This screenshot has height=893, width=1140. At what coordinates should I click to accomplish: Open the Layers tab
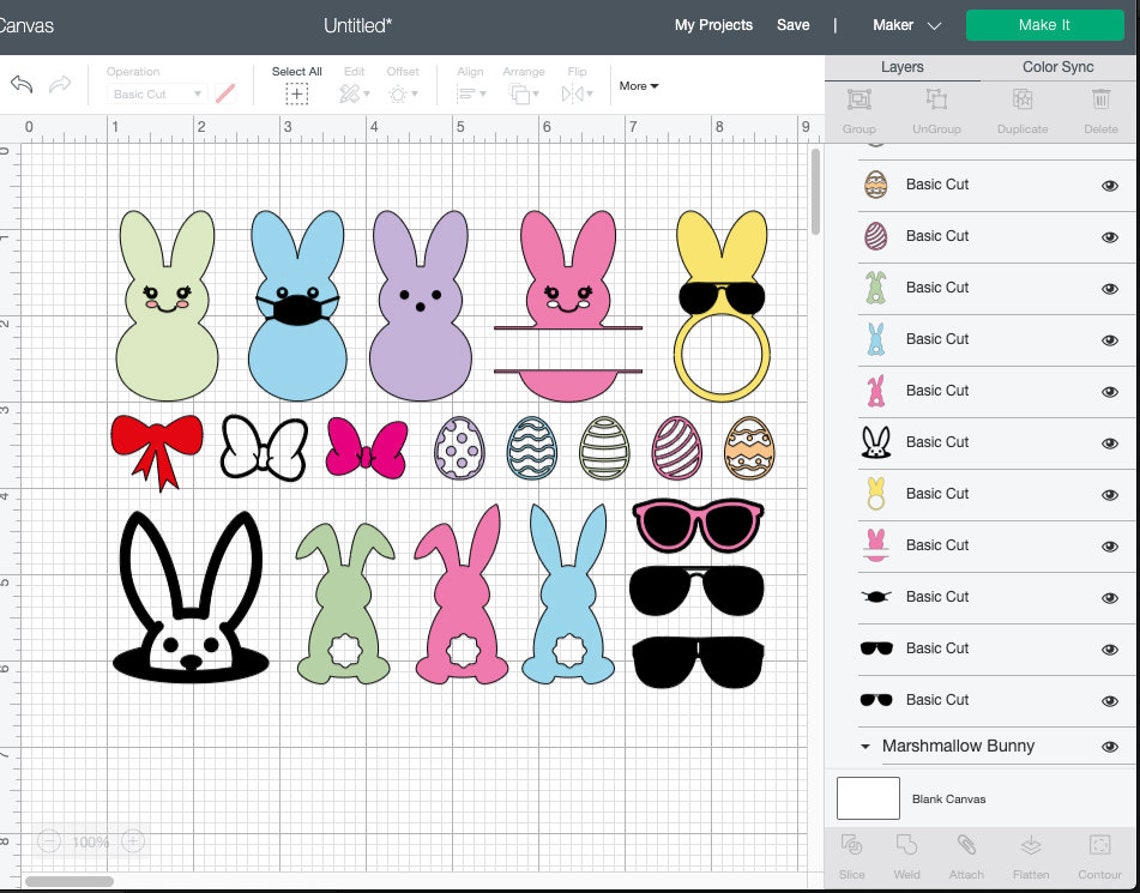tap(902, 67)
